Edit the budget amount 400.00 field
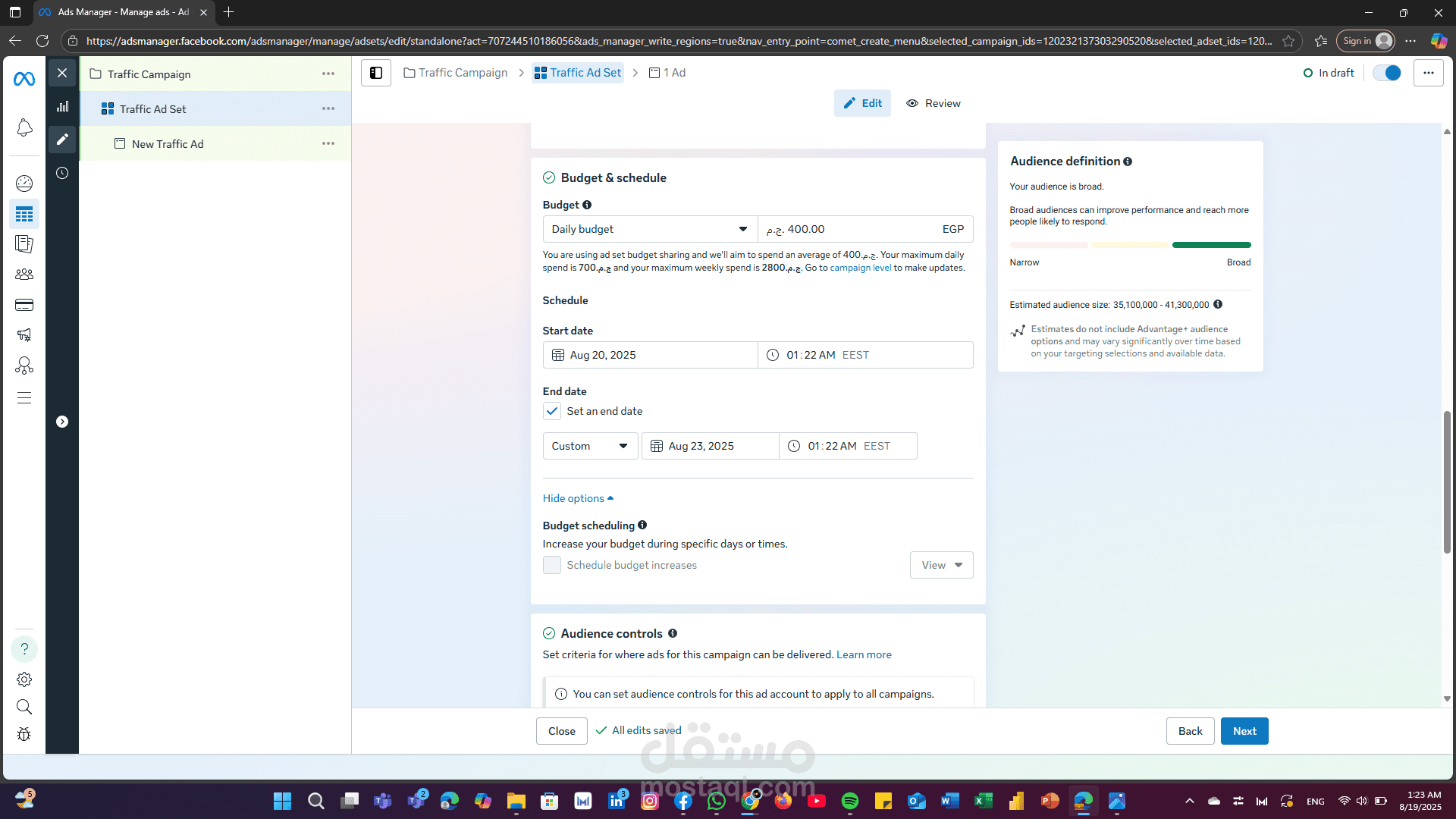Screen dimensions: 1456x819 (x=865, y=229)
